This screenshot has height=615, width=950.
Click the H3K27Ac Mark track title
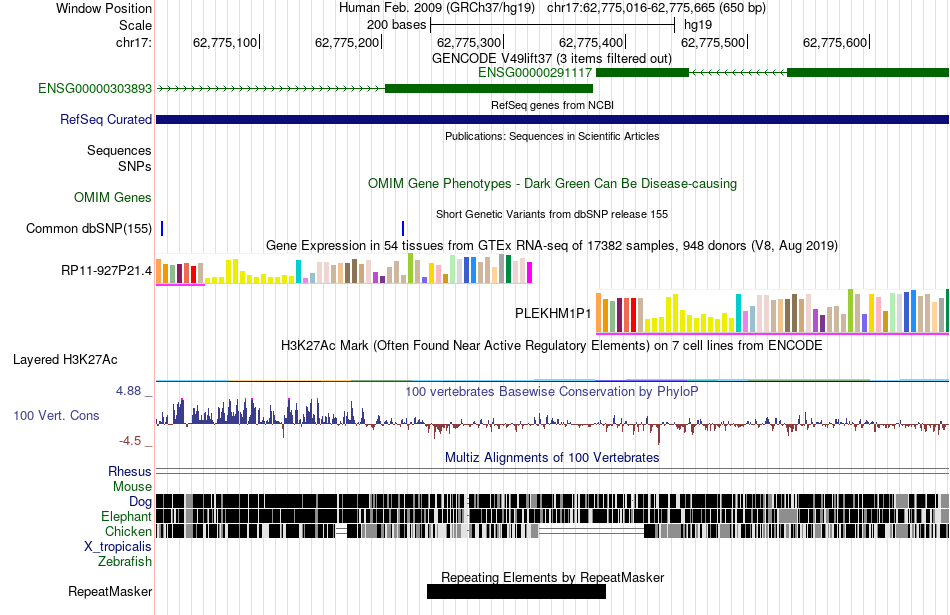pyautogui.click(x=552, y=345)
